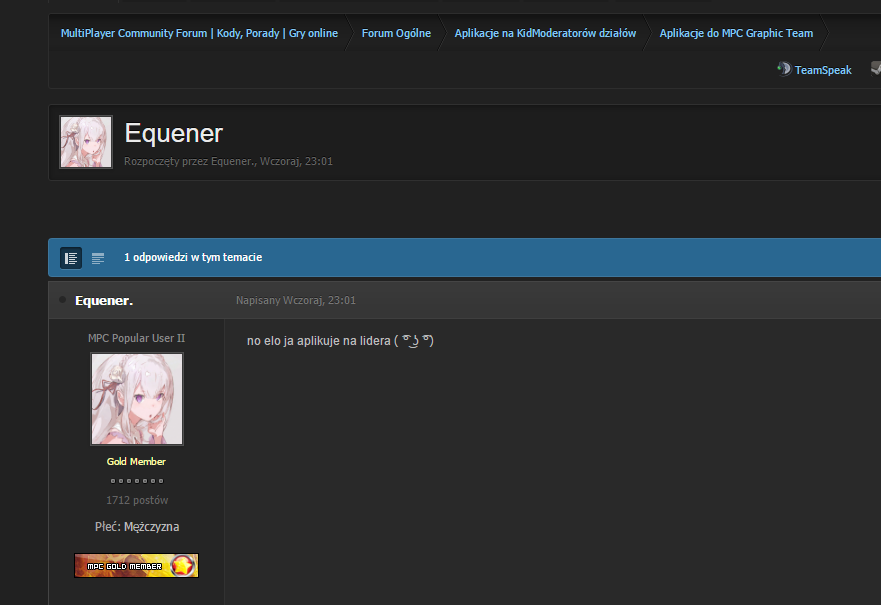Click the MPC Gold Member badge image
The width and height of the screenshot is (881, 605).
(137, 566)
